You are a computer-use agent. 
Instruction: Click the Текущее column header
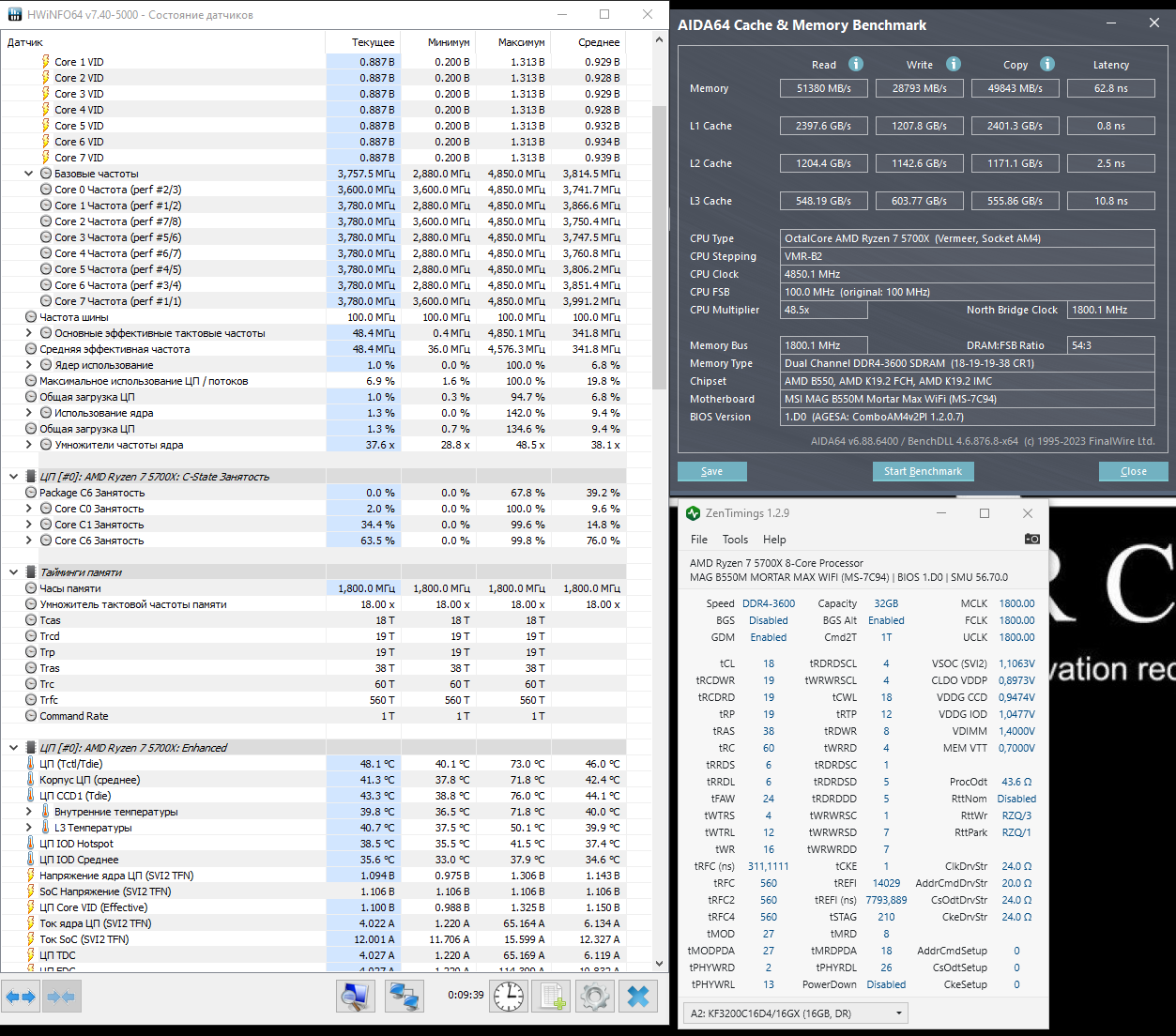click(x=363, y=42)
